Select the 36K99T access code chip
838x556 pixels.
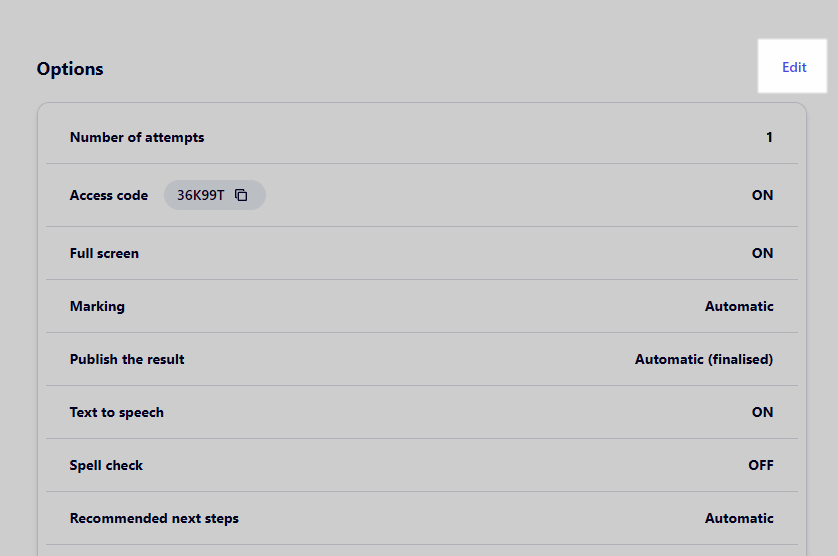click(214, 195)
